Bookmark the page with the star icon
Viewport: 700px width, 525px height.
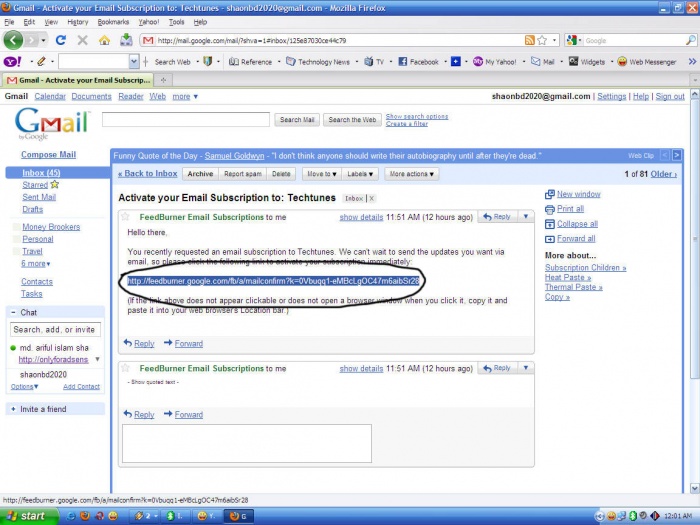[542, 40]
